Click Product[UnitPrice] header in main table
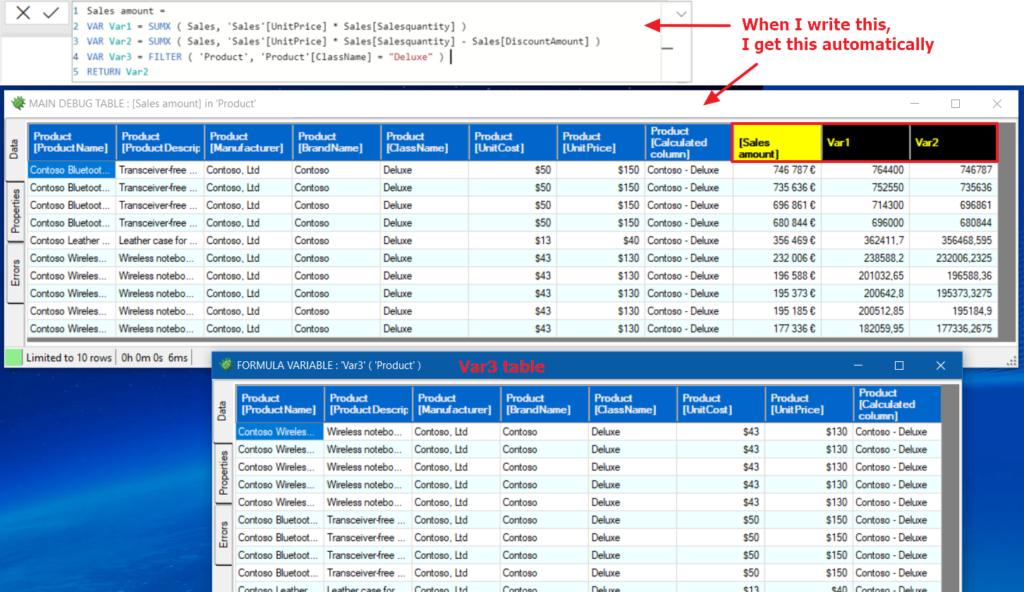1024x592 pixels. pos(601,142)
